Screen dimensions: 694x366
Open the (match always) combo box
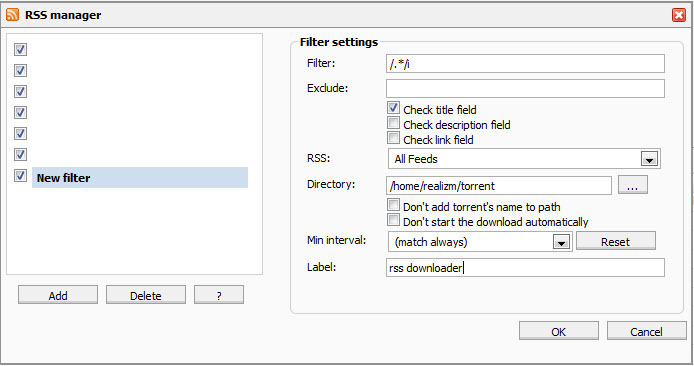(480, 242)
